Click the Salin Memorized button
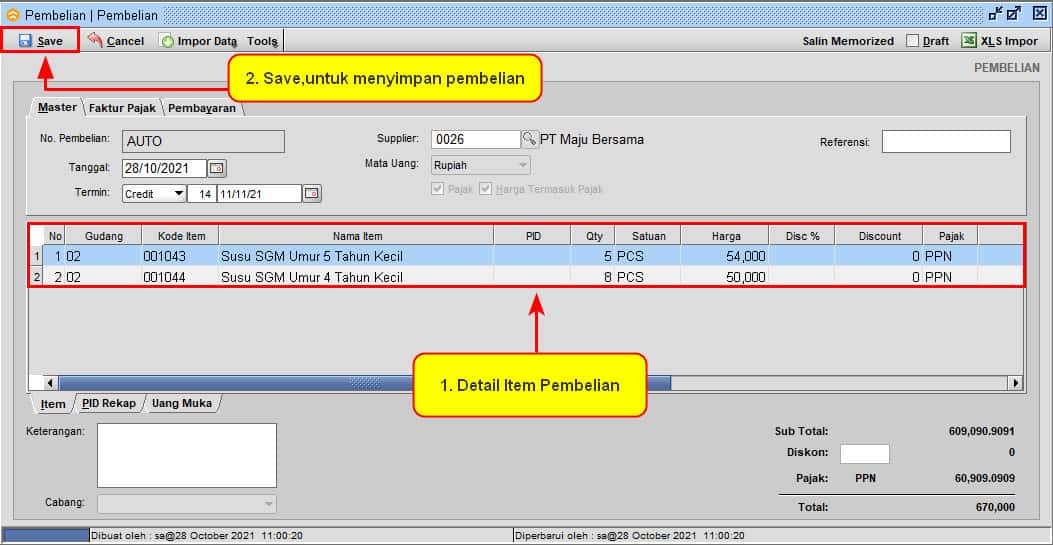 pos(848,41)
